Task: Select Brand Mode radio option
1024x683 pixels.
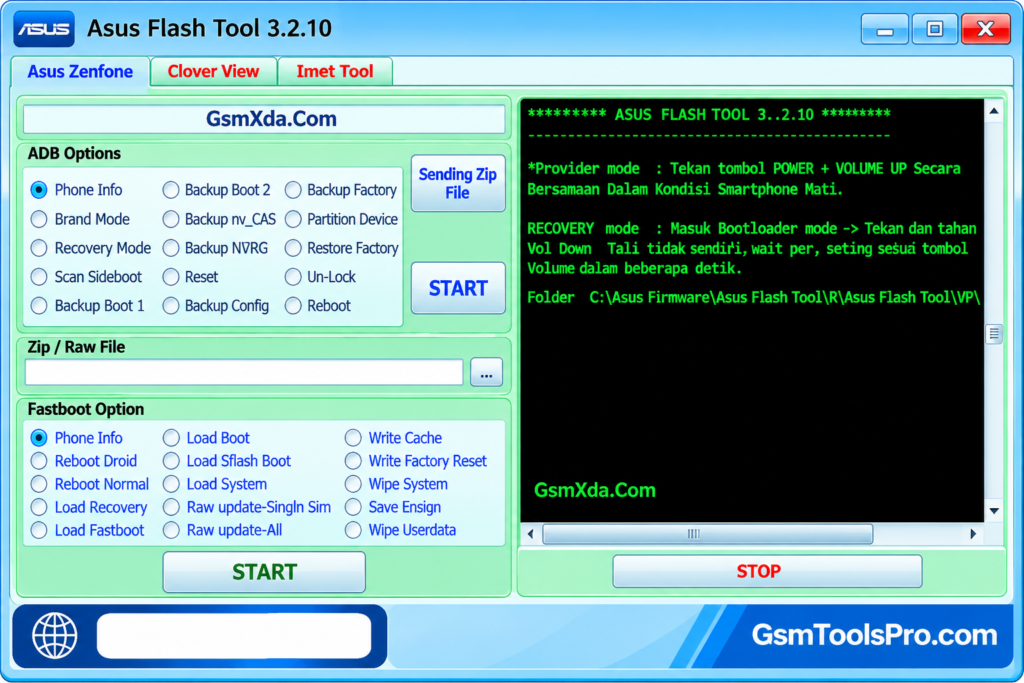Action: [x=39, y=219]
